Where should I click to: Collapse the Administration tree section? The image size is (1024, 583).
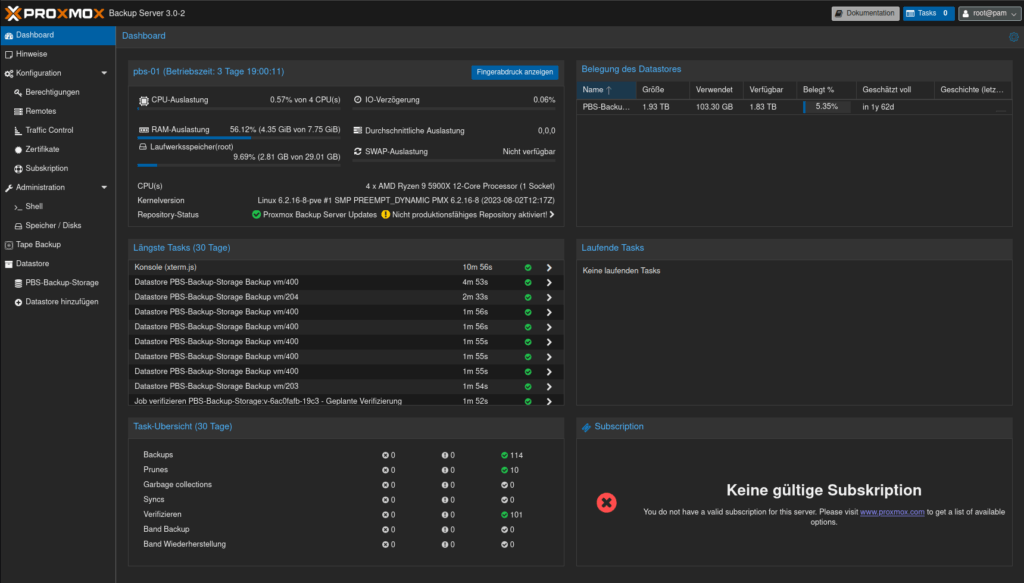tap(104, 187)
